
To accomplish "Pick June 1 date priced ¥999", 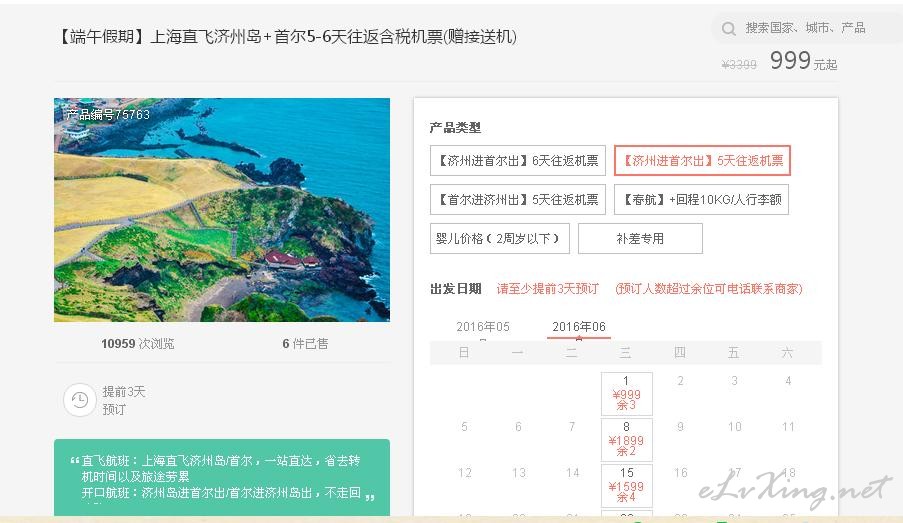I will click(627, 394).
